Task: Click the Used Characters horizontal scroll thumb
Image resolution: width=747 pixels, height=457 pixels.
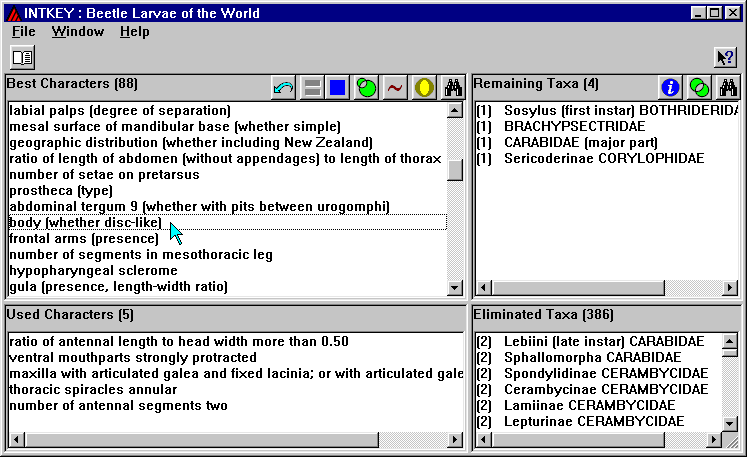Action: click(x=202, y=439)
